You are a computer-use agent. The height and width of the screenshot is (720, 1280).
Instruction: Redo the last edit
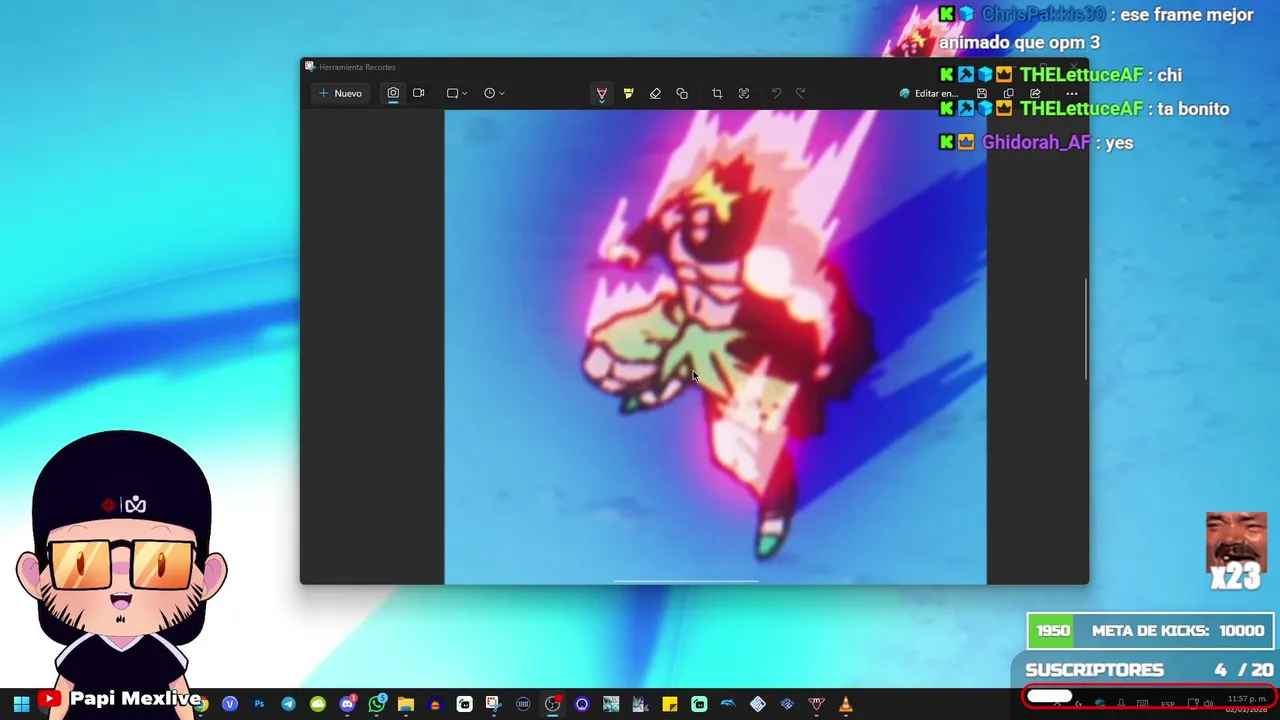pos(800,93)
